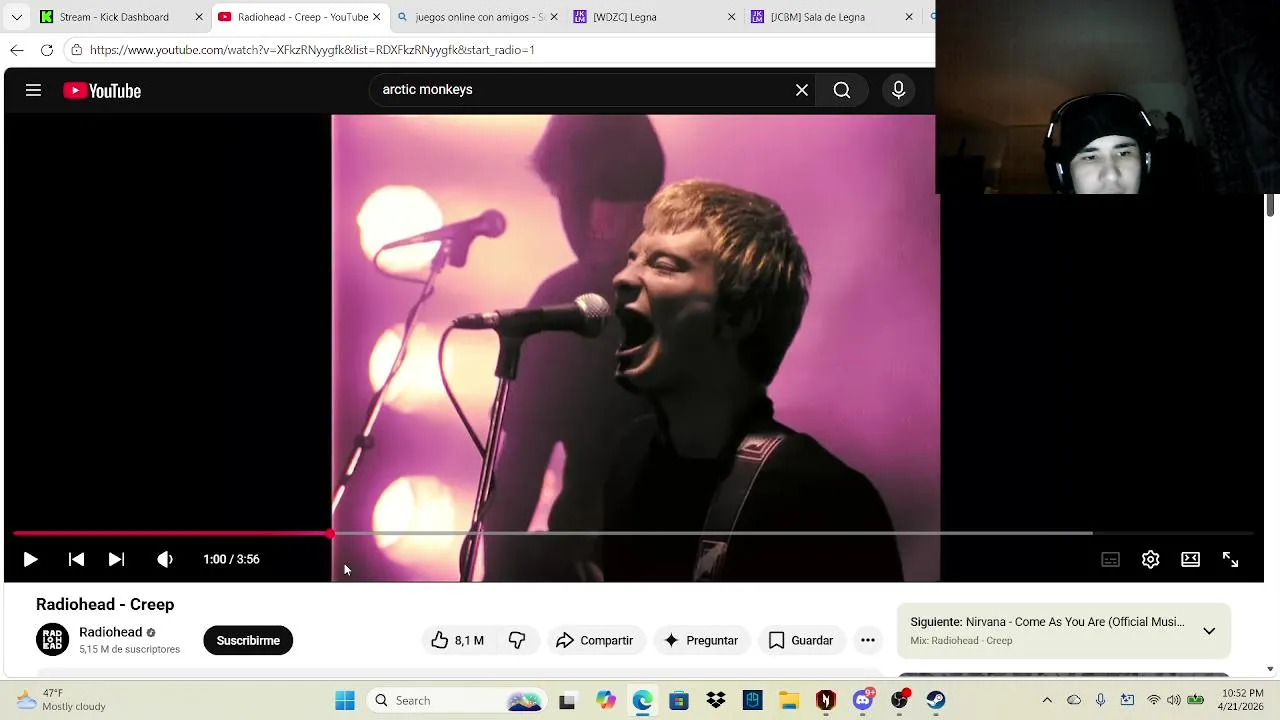
Task: Open the YouTube guide hamburger menu
Action: [x=33, y=90]
